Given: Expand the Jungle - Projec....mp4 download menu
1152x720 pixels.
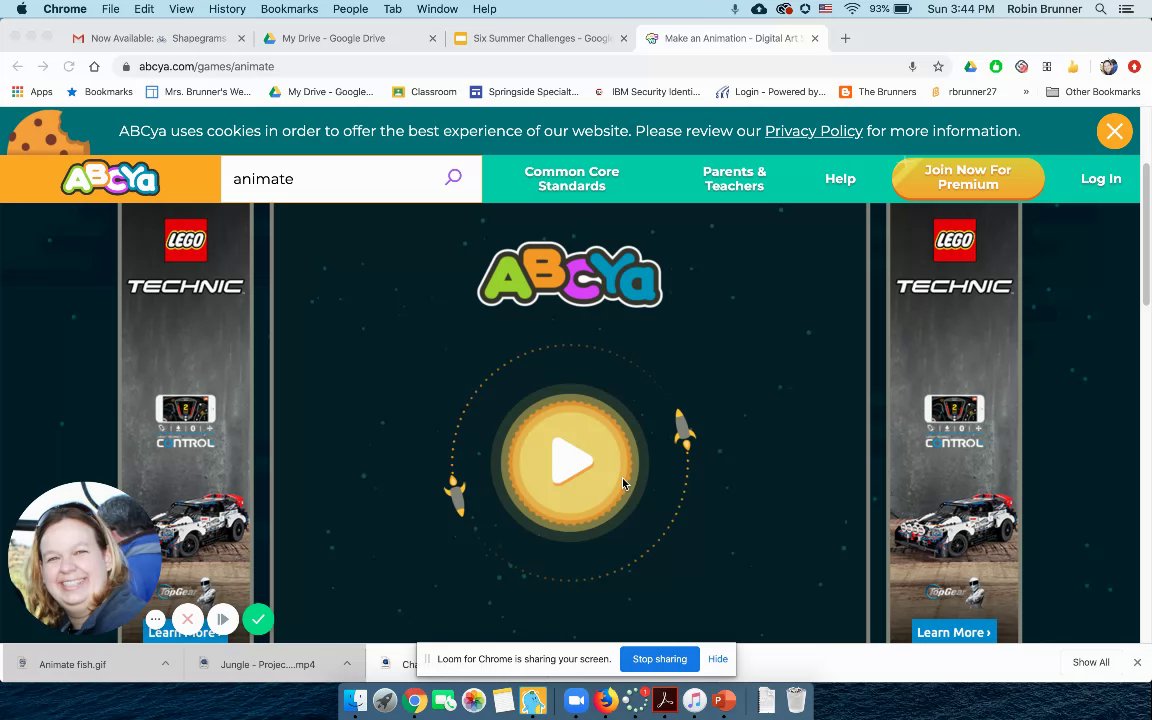Looking at the screenshot, I should [347, 663].
